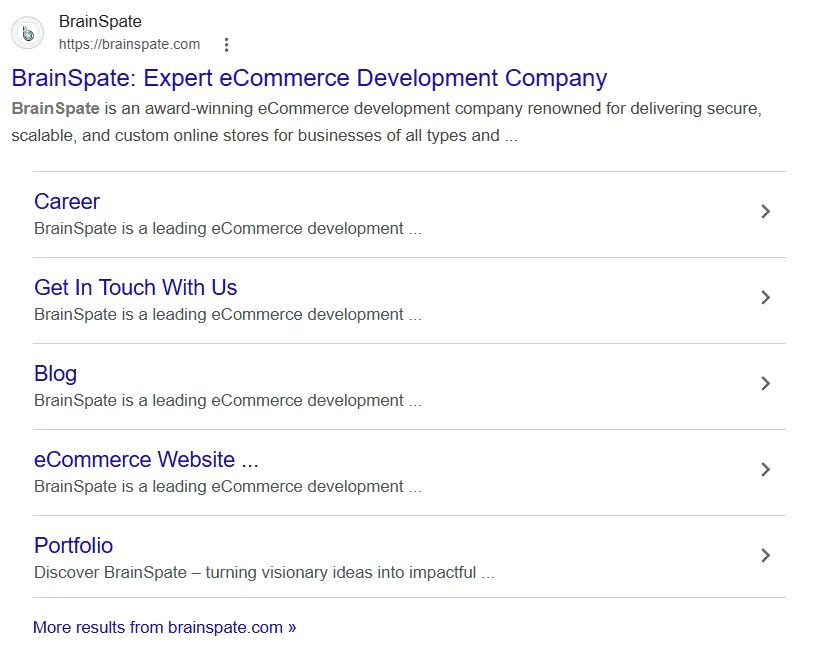
Task: Open the Blog sitelink
Action: (x=55, y=374)
